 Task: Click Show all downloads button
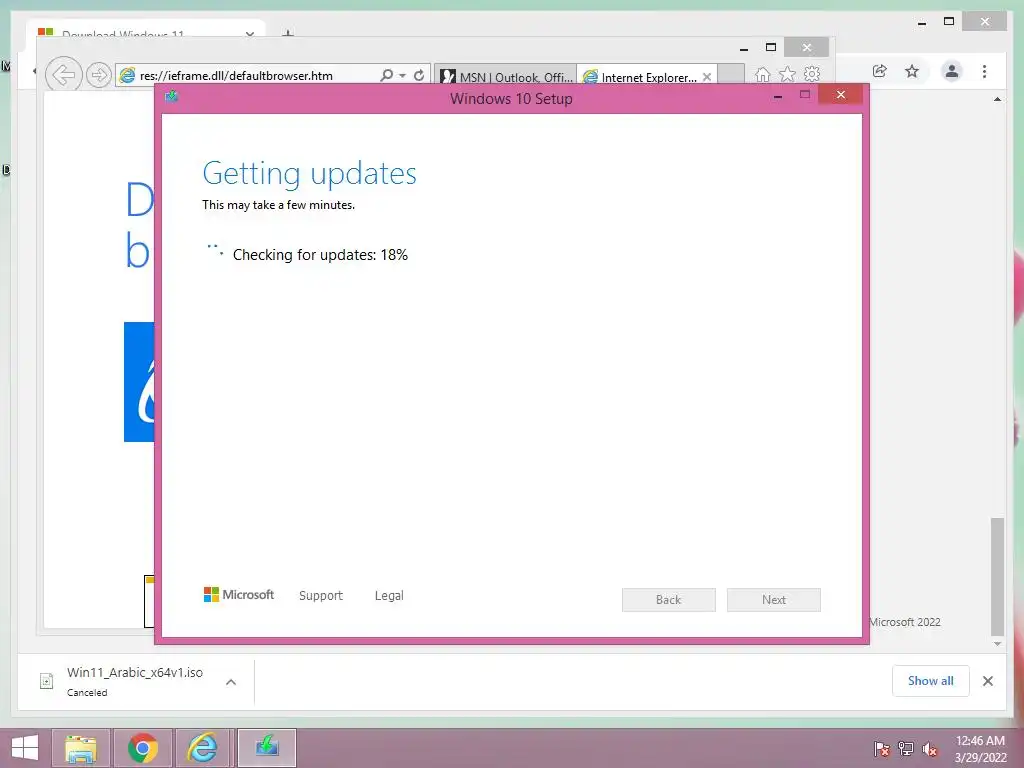931,681
